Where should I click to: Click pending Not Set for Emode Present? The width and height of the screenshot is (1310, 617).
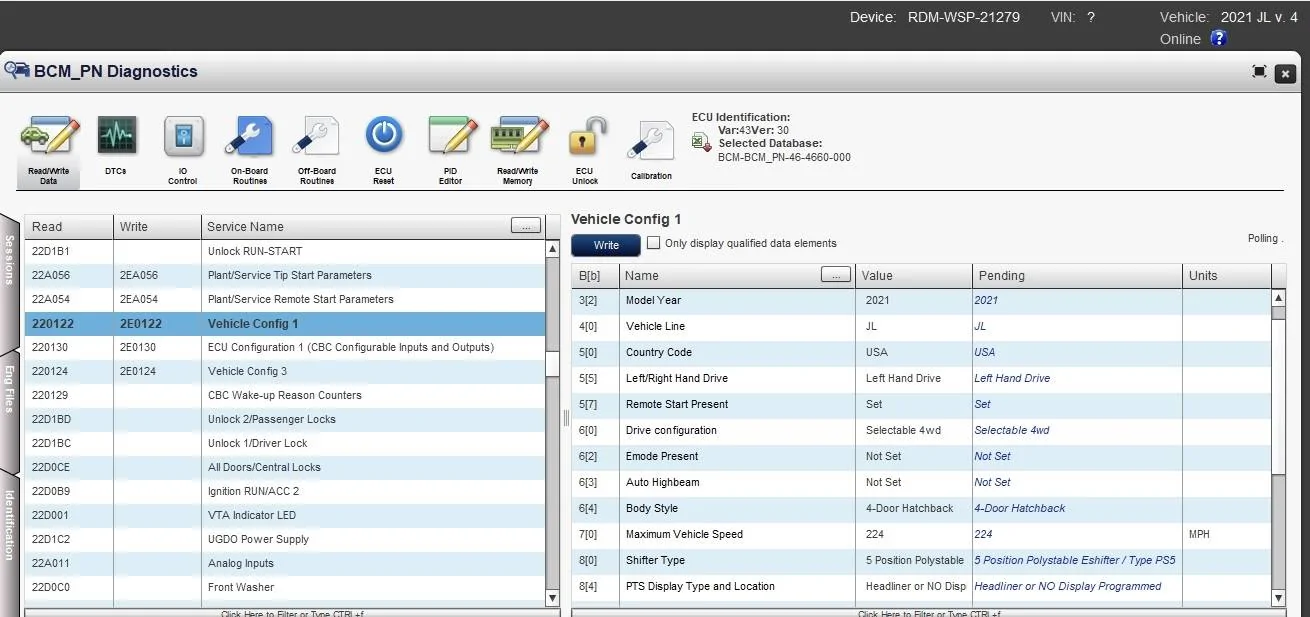coord(992,456)
